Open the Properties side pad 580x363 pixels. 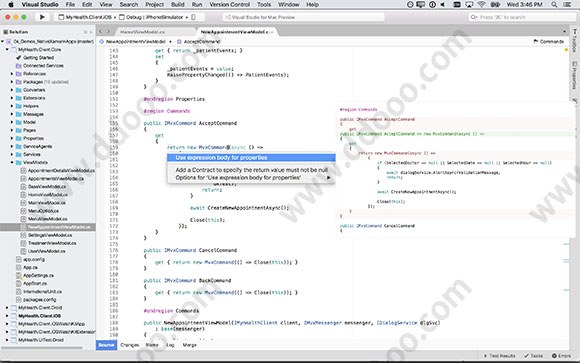coord(574,76)
